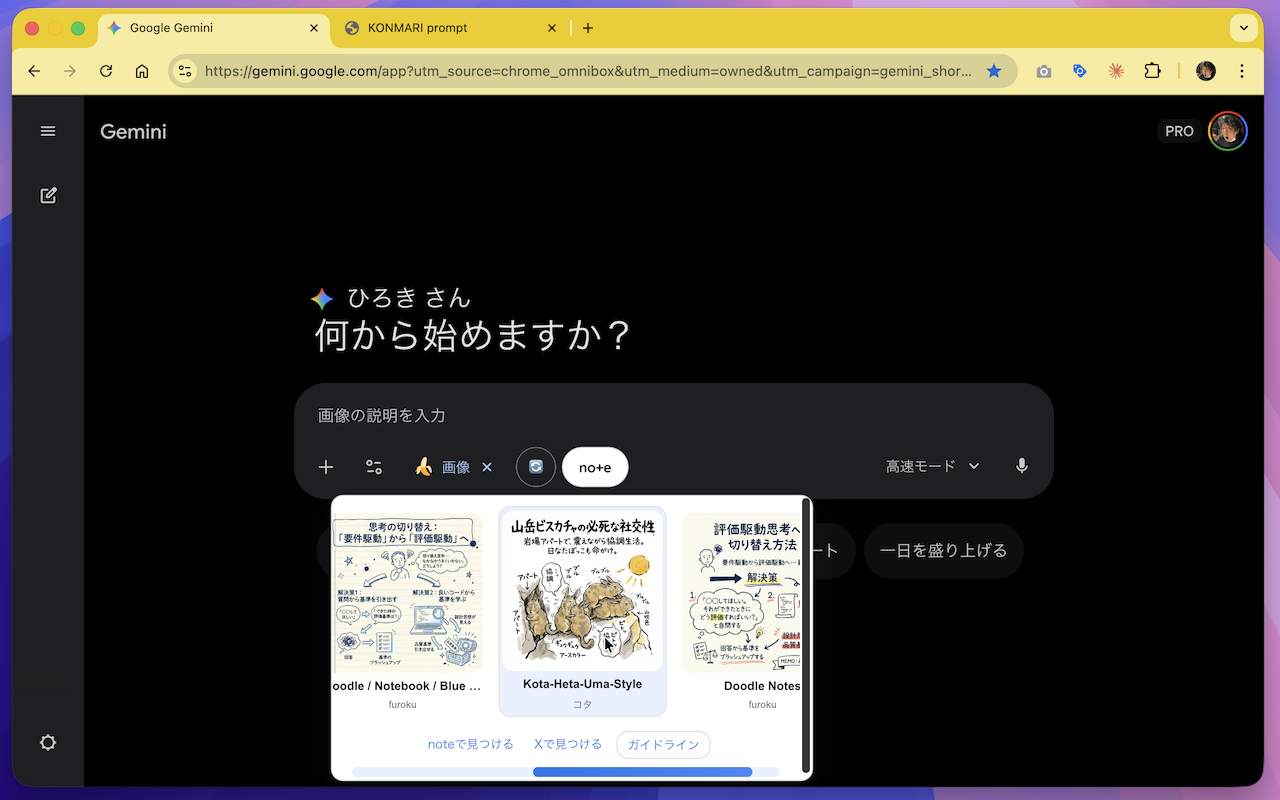Open the Chrome extensions puzzle icon

pyautogui.click(x=1152, y=70)
